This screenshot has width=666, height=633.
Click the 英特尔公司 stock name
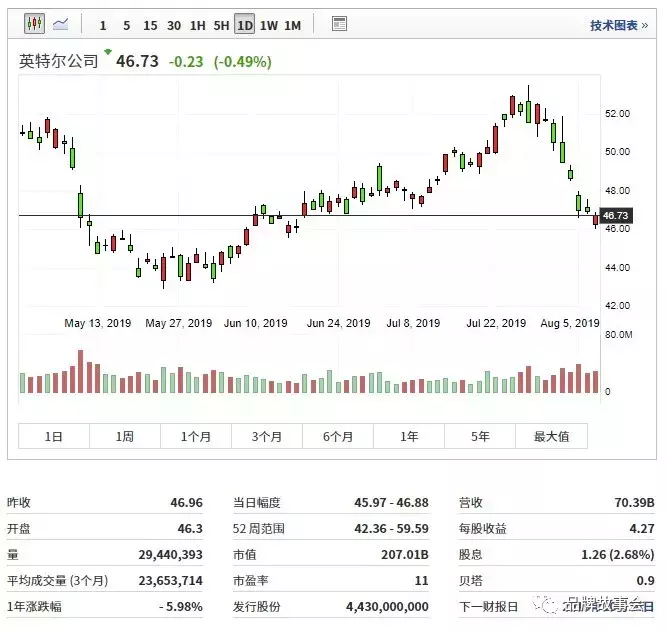pyautogui.click(x=59, y=61)
